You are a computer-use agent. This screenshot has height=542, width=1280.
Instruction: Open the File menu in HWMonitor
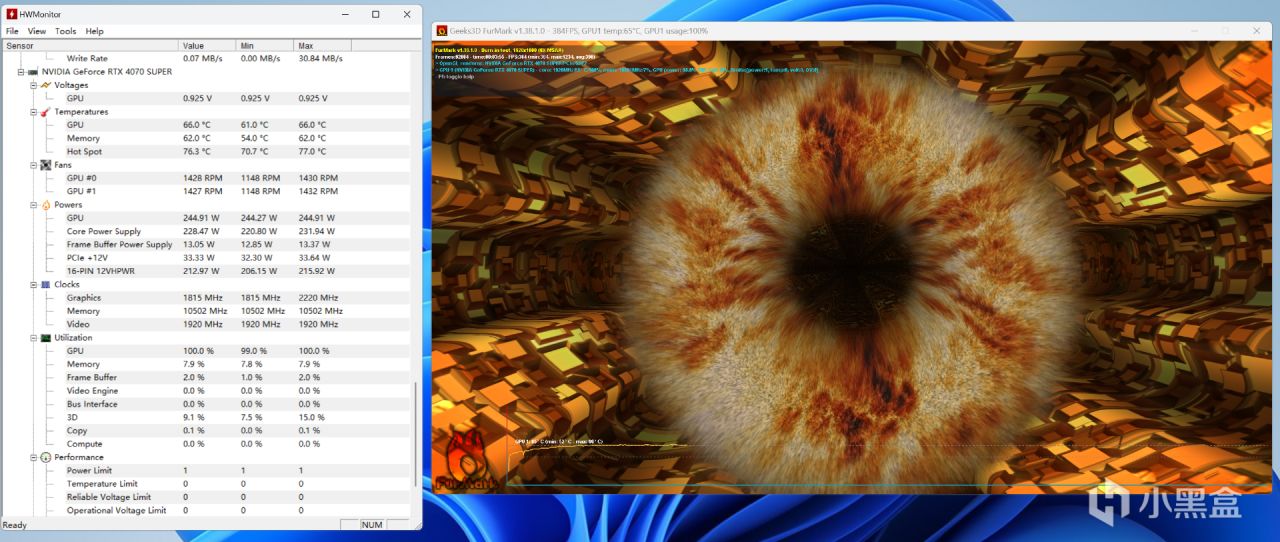pyautogui.click(x=12, y=31)
